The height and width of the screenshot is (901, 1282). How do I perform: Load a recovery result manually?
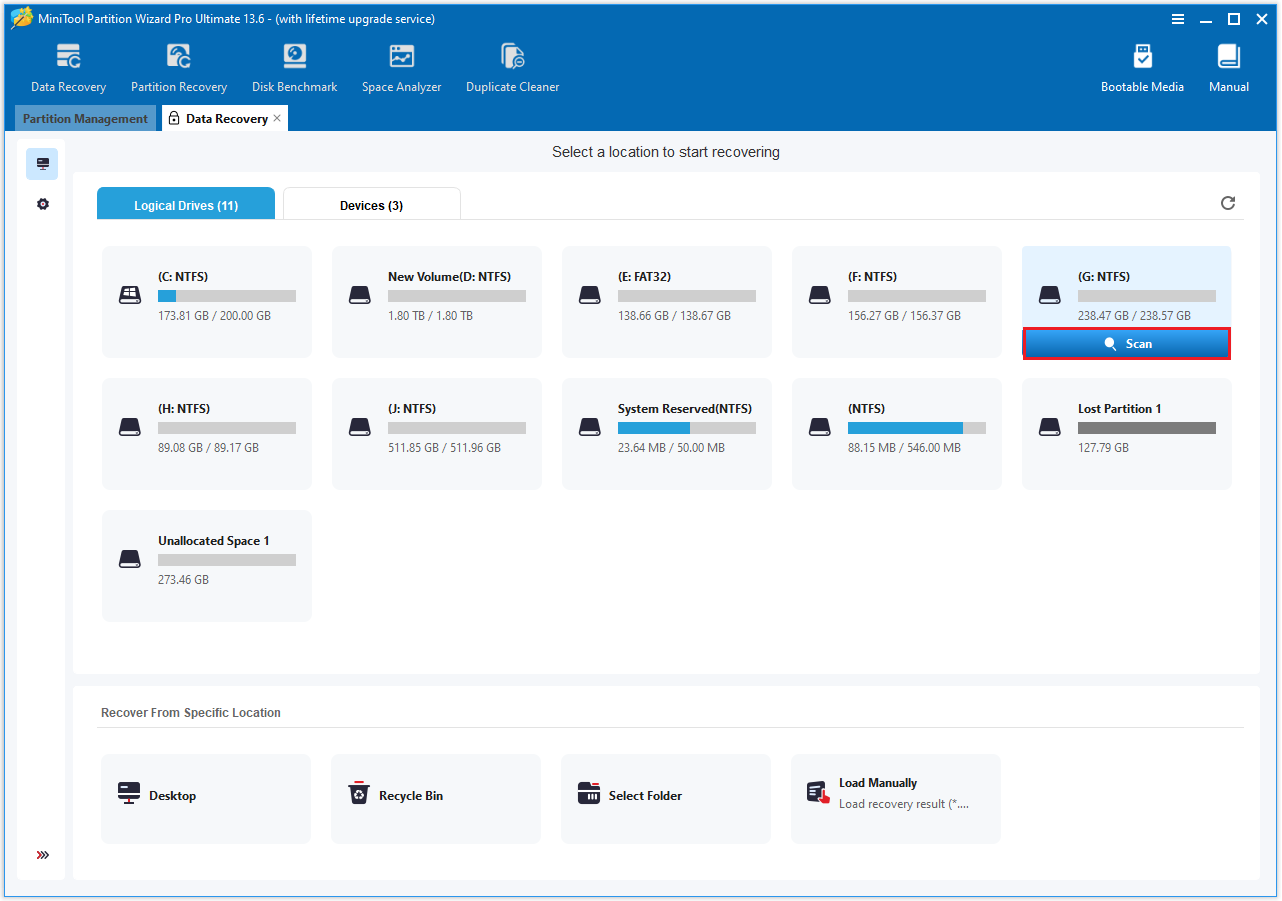[895, 794]
